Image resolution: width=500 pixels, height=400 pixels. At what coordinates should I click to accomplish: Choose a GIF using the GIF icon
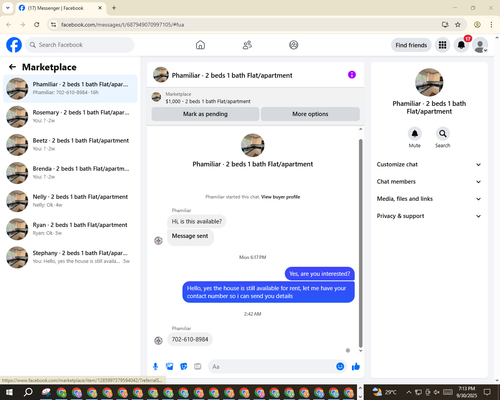pyautogui.click(x=198, y=367)
